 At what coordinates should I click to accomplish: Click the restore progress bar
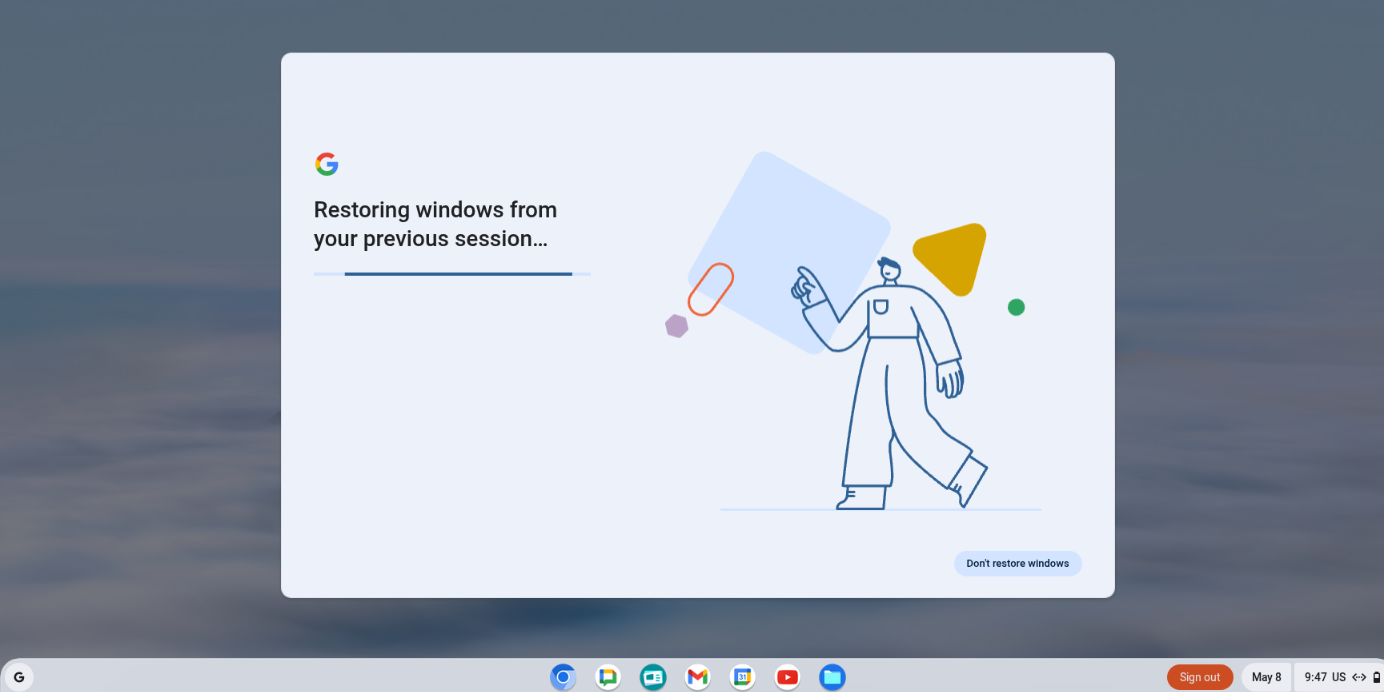point(451,272)
